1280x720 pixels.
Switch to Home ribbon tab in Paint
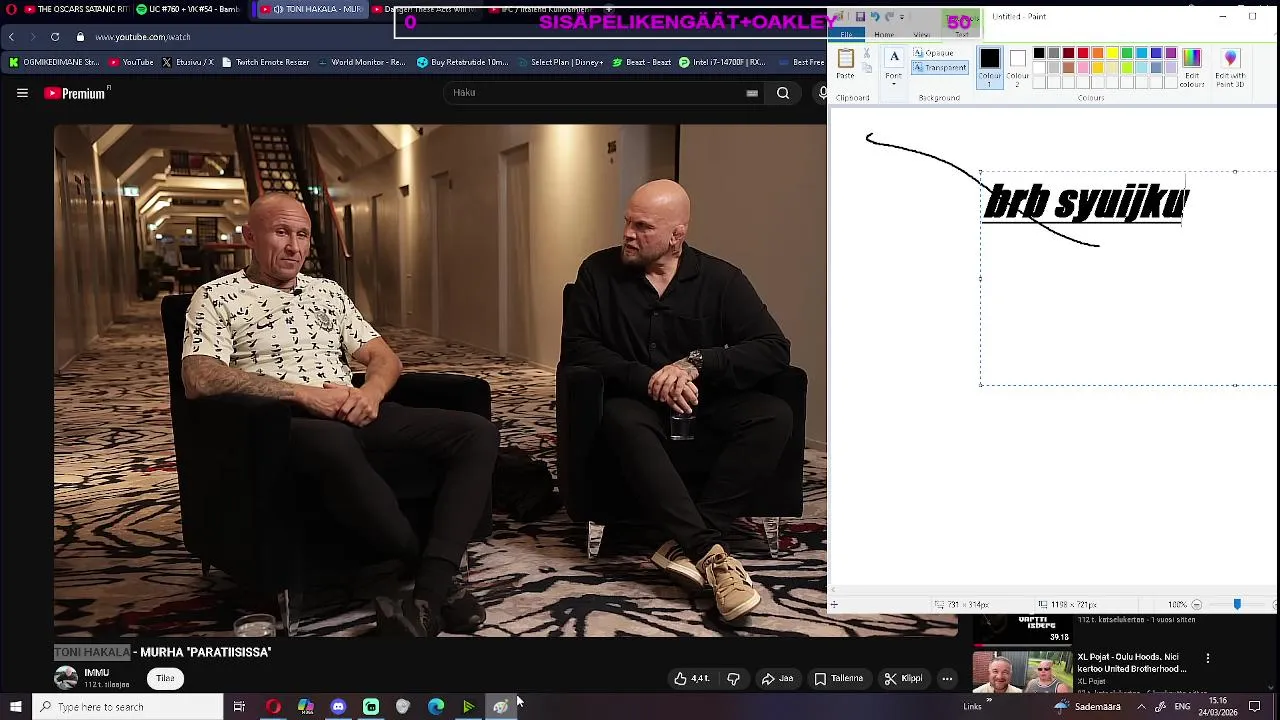pyautogui.click(x=884, y=35)
